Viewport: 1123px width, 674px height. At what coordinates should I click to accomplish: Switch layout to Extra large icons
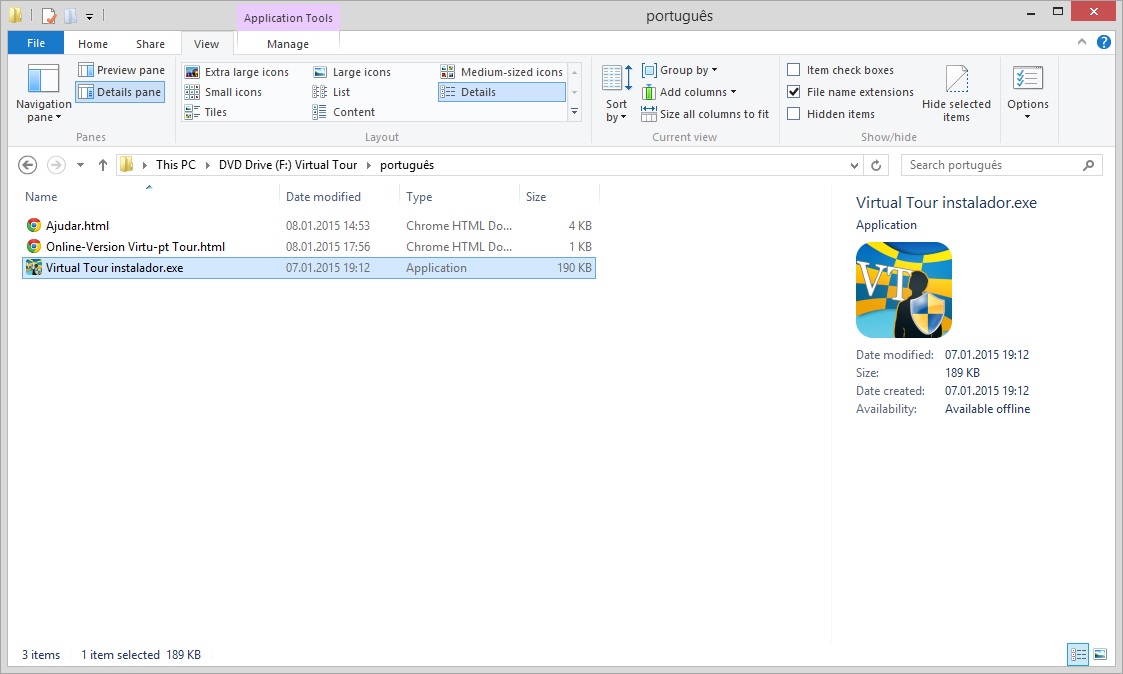237,72
